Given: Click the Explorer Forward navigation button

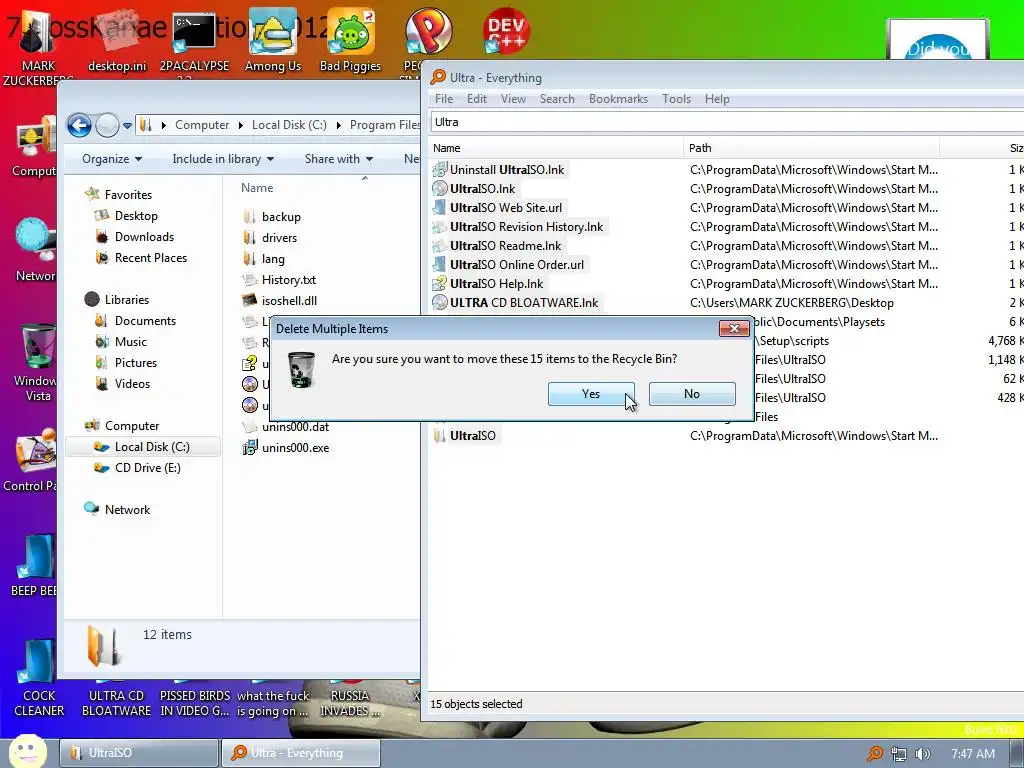Looking at the screenshot, I should click(x=106, y=125).
